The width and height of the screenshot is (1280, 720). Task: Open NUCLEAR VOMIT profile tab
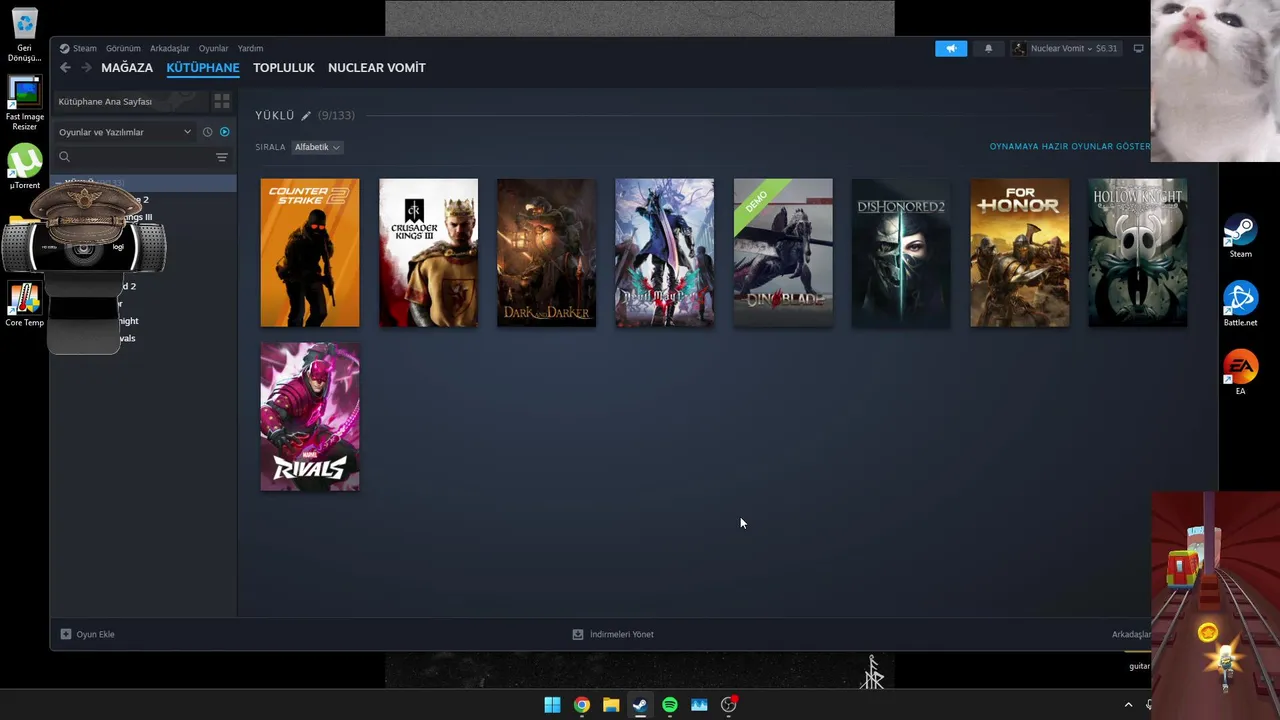coord(377,68)
